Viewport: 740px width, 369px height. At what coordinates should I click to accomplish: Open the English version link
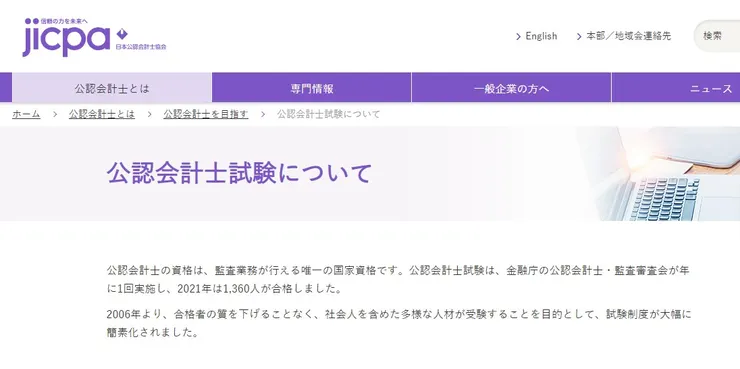541,36
